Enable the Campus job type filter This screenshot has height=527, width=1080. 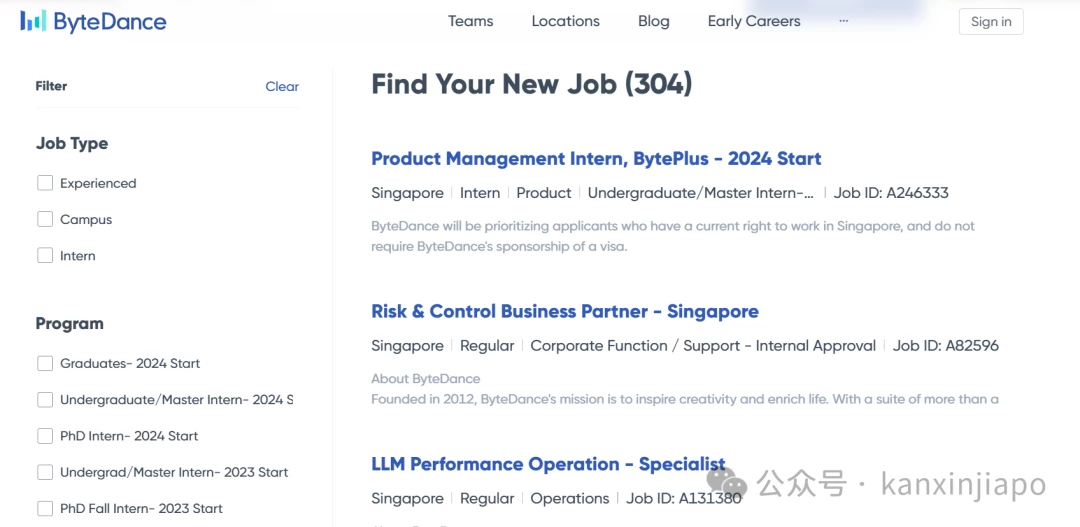point(45,219)
